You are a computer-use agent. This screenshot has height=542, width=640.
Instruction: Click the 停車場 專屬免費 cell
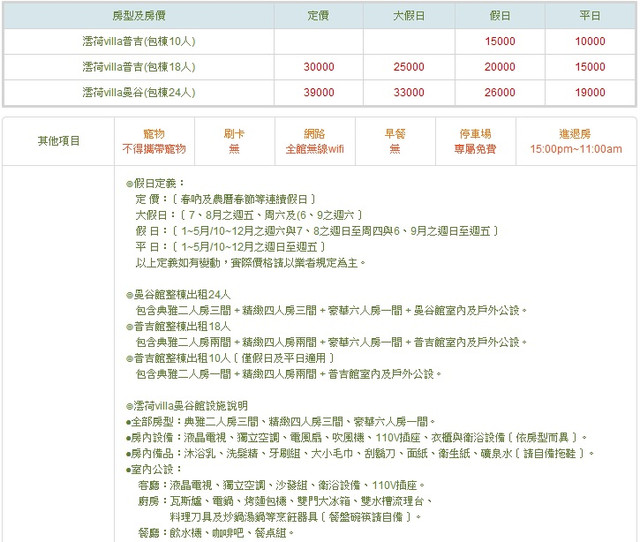(x=476, y=141)
